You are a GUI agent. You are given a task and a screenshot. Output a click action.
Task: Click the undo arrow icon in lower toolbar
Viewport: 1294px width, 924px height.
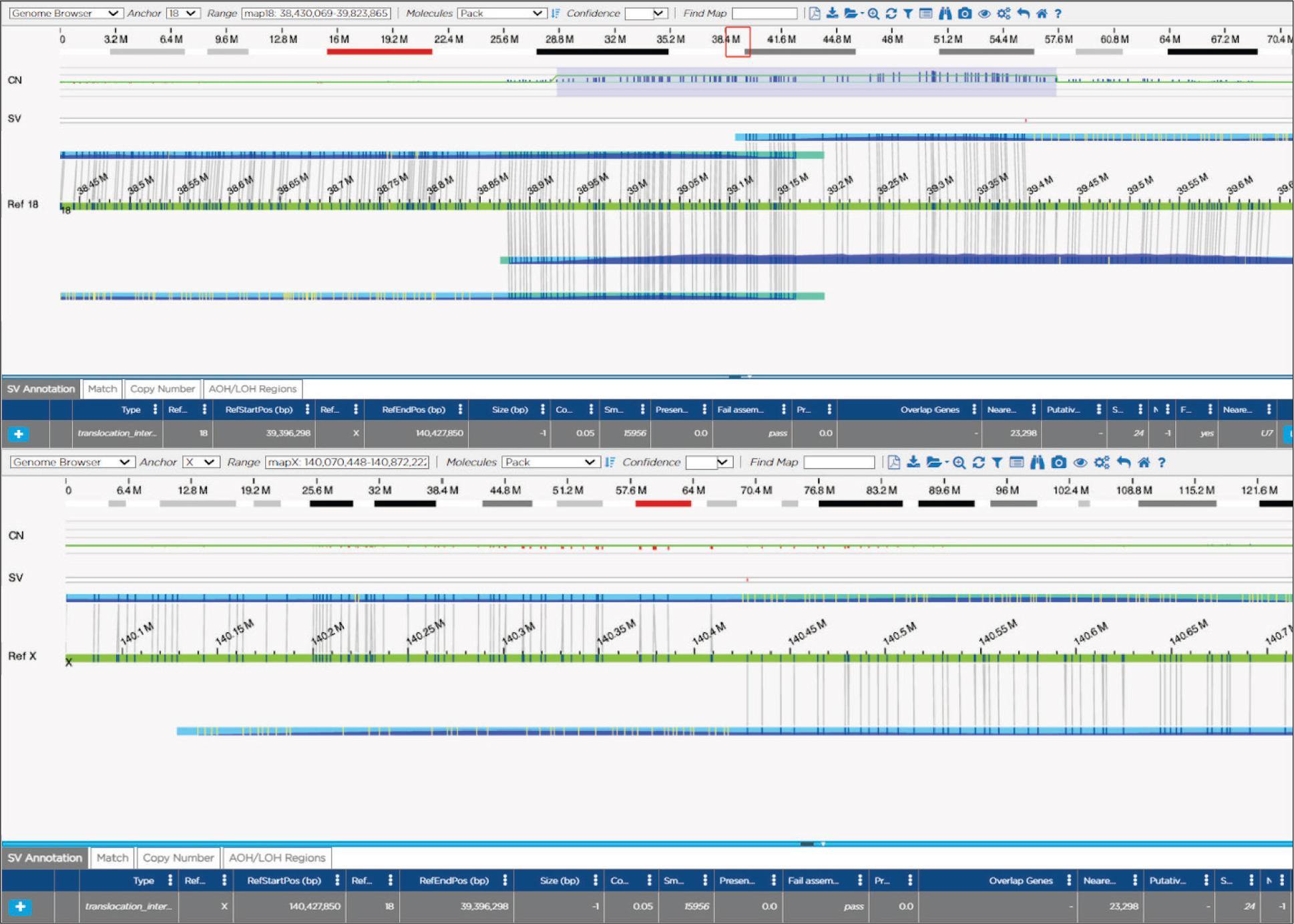coord(1124,462)
